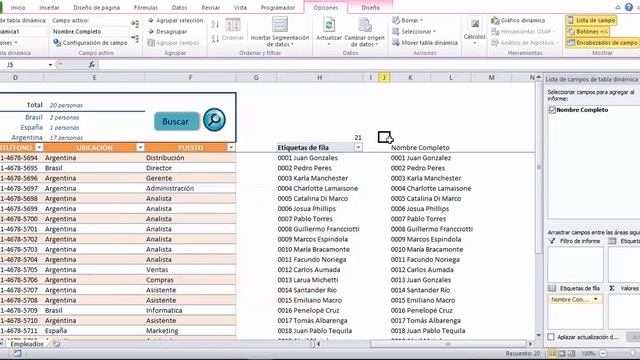Click Cambiar origen de datos icon
Screen dimensions: 640x360
tap(364, 25)
